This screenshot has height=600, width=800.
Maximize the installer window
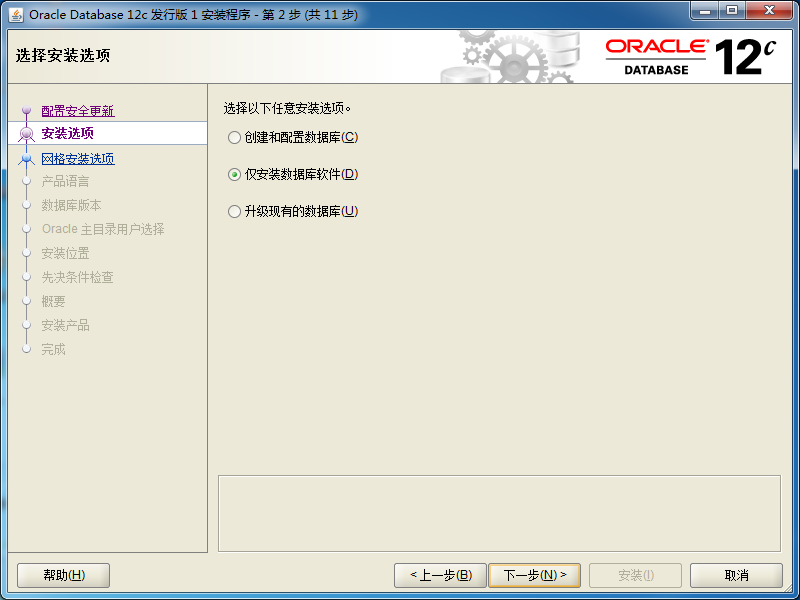pos(732,11)
